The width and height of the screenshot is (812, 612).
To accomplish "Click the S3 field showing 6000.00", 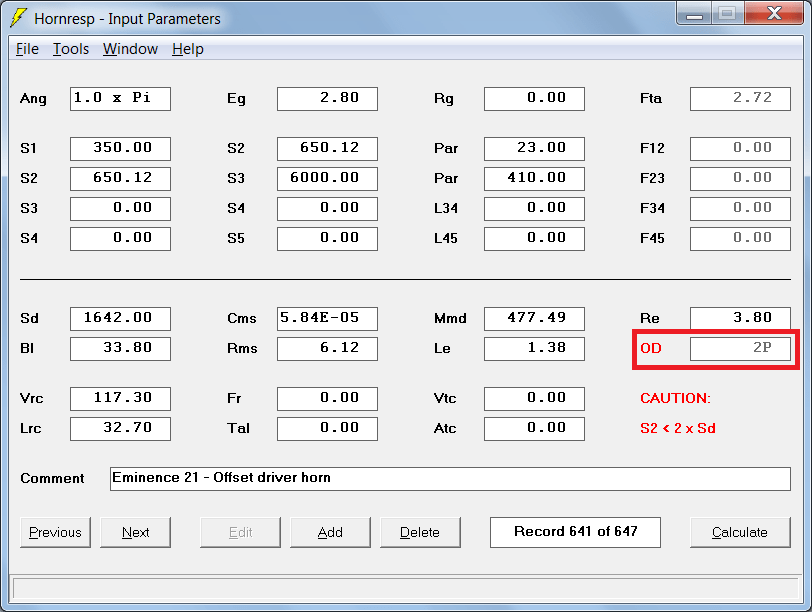I will 327,179.
